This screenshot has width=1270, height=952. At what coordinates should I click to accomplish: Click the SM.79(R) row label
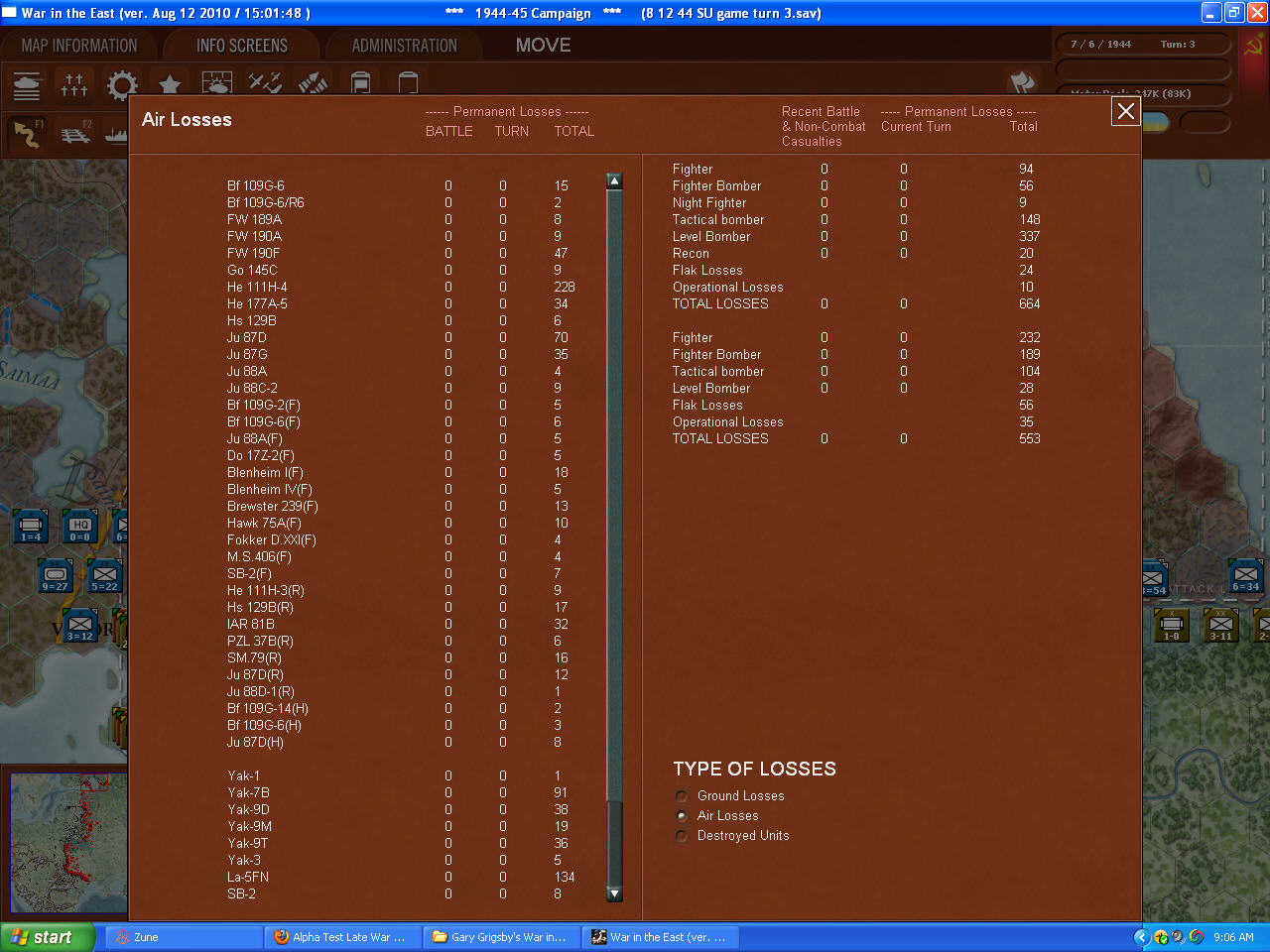[254, 657]
